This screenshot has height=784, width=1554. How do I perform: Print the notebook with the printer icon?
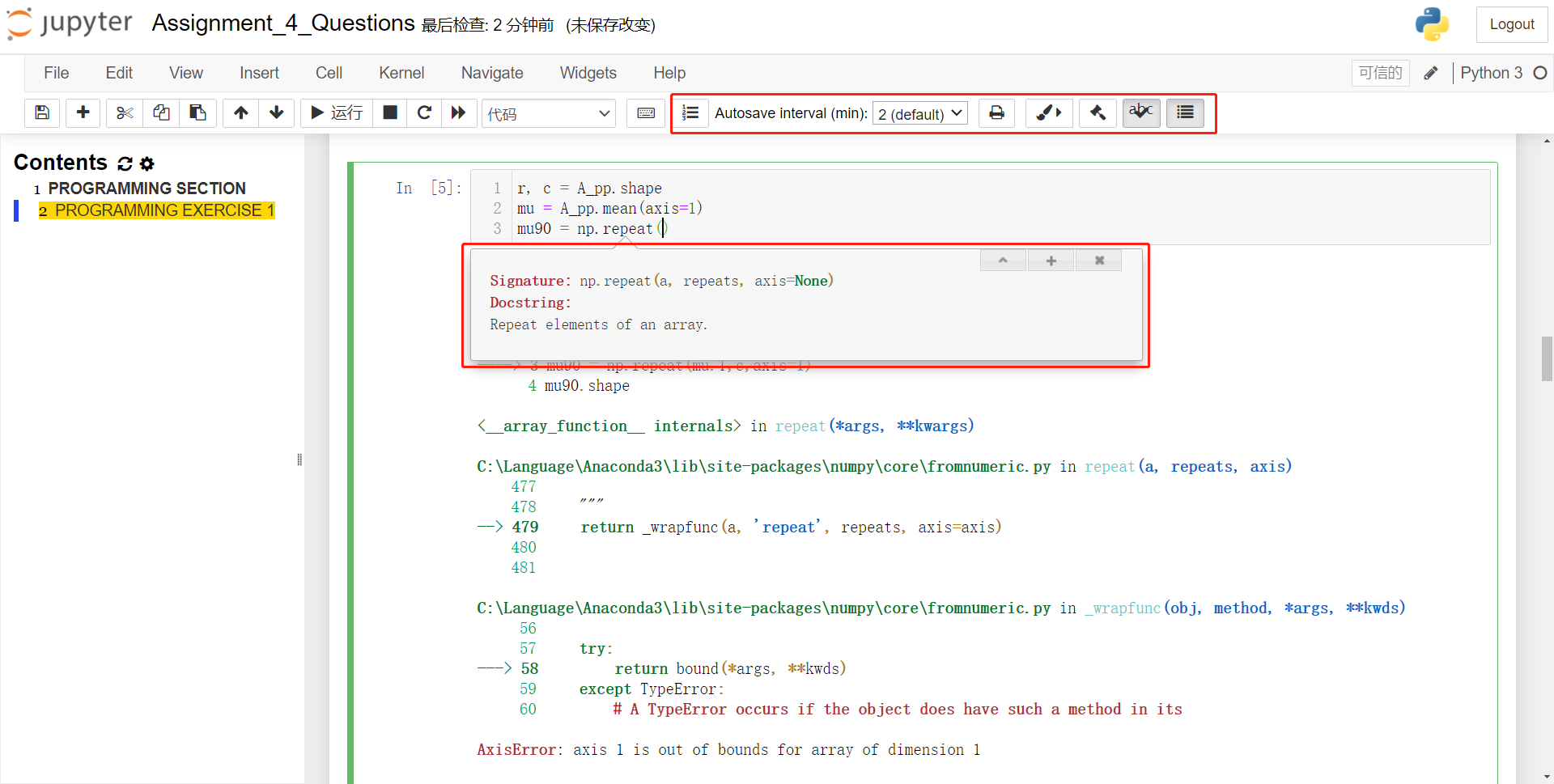point(996,113)
